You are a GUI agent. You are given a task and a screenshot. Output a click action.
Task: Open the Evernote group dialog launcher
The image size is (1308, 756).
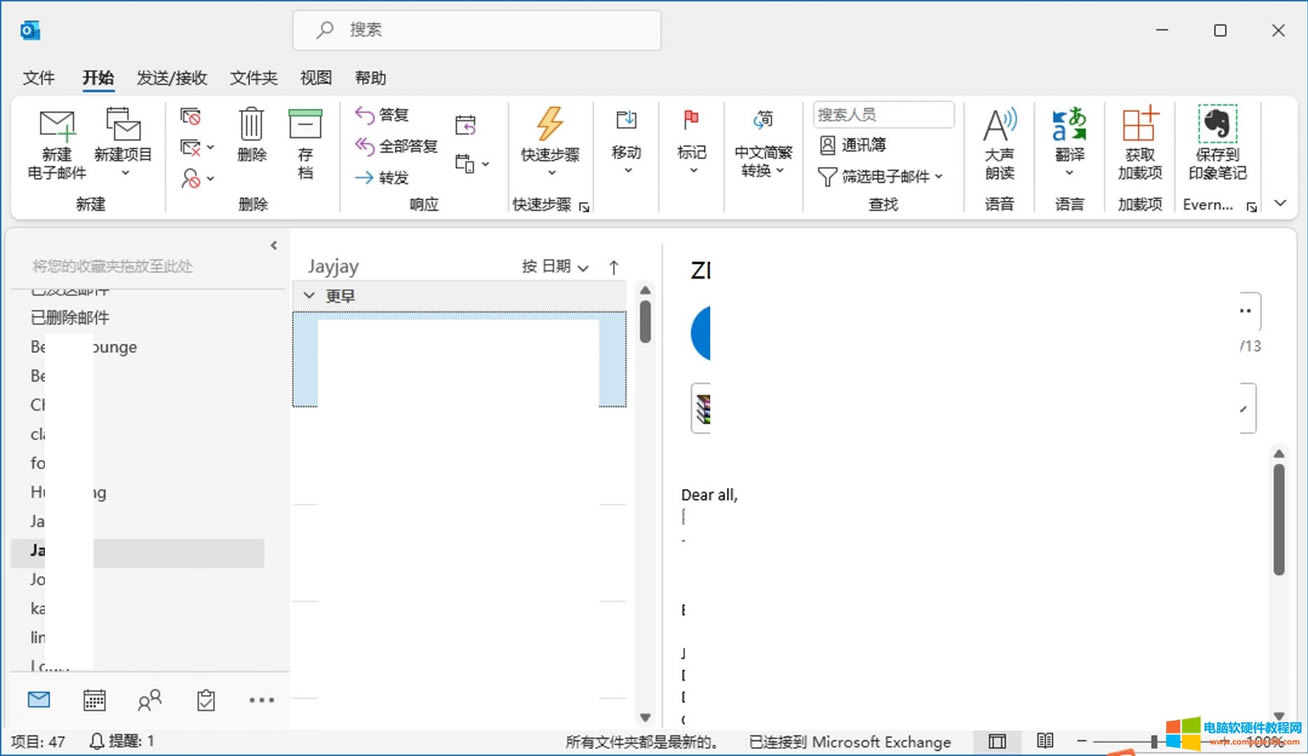(x=1251, y=207)
